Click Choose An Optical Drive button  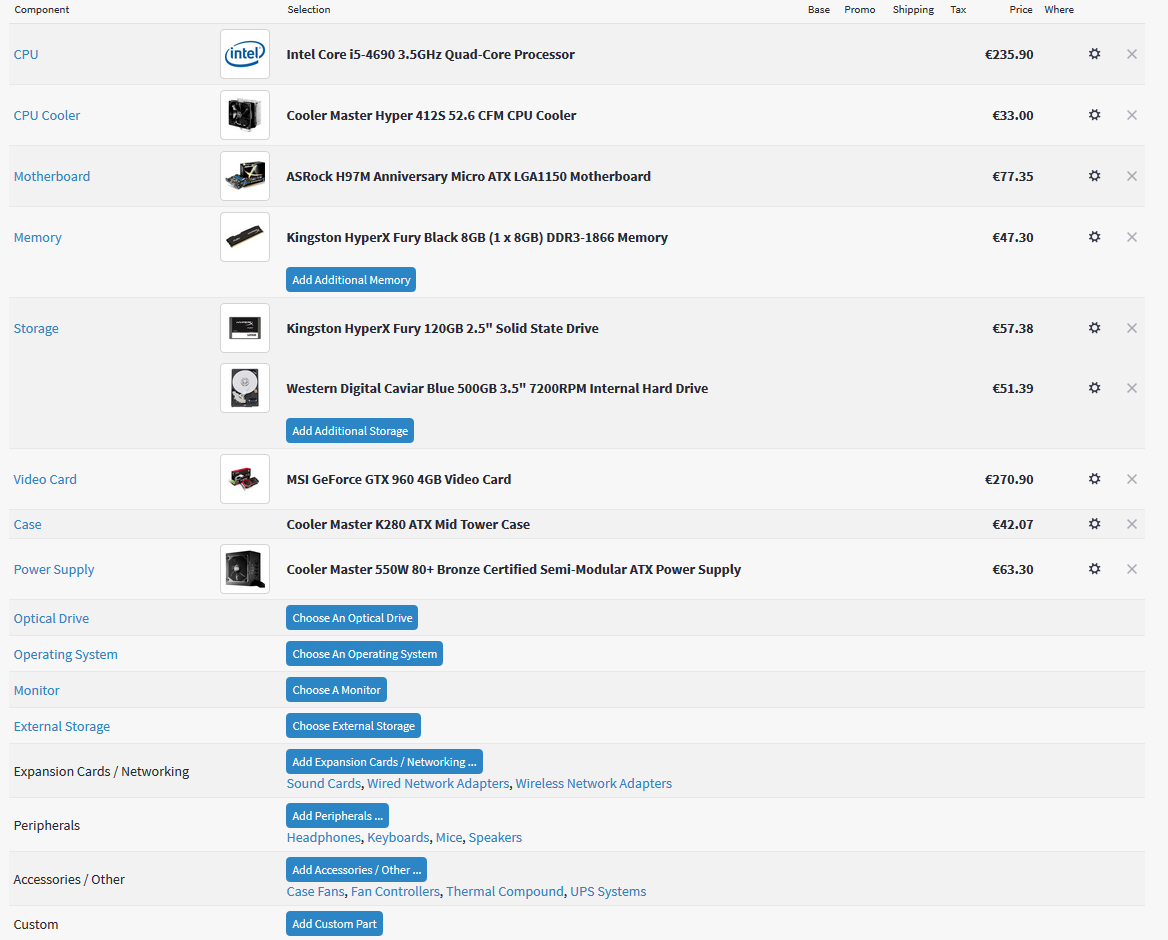pos(352,617)
